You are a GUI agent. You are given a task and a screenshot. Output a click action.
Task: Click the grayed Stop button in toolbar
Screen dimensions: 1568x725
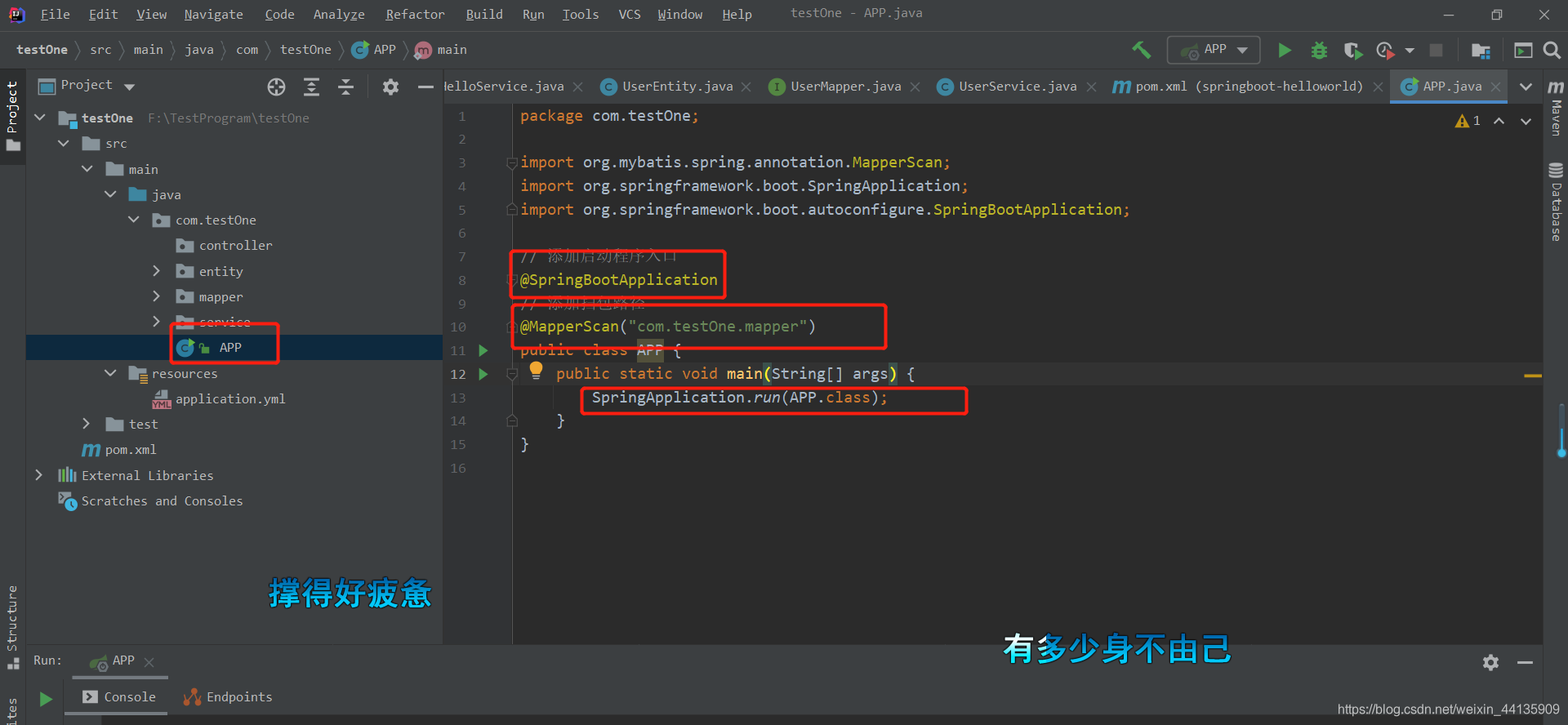click(x=1436, y=51)
